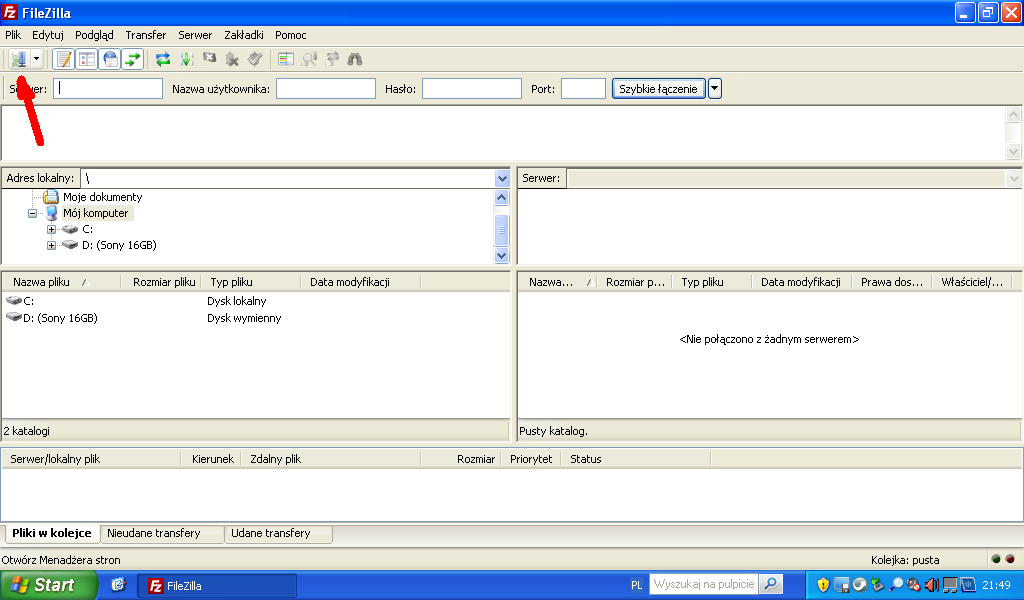Sort remote files by Prawa dos... column

pyautogui.click(x=892, y=282)
